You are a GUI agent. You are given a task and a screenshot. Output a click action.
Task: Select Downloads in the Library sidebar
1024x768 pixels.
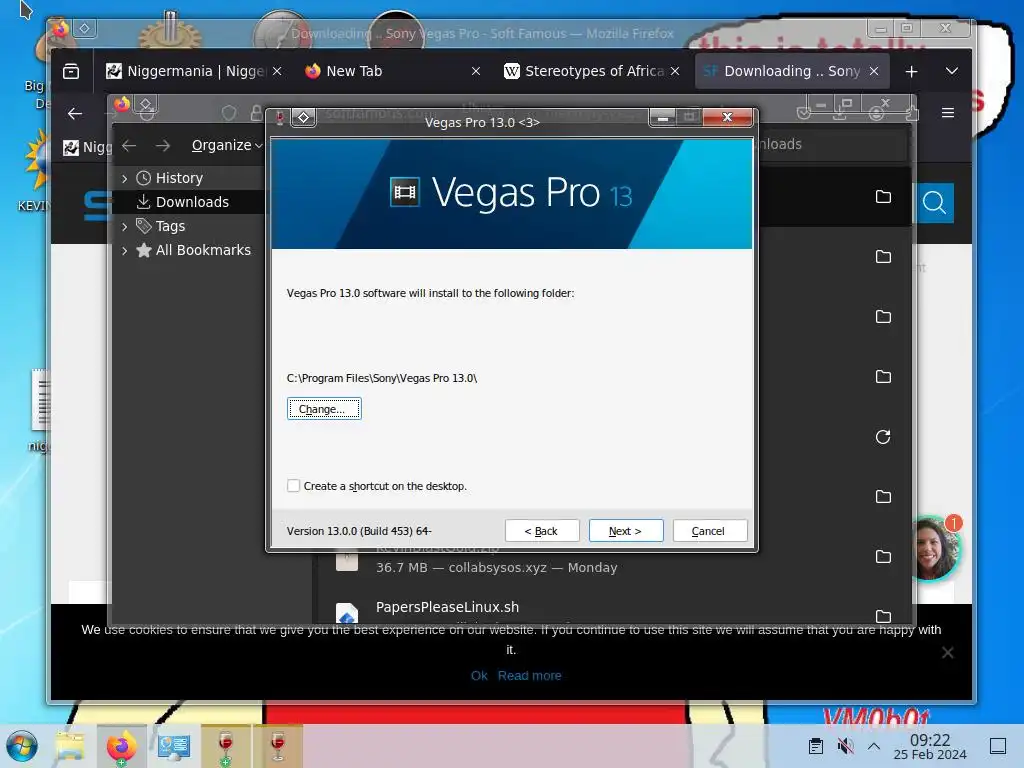(188, 202)
